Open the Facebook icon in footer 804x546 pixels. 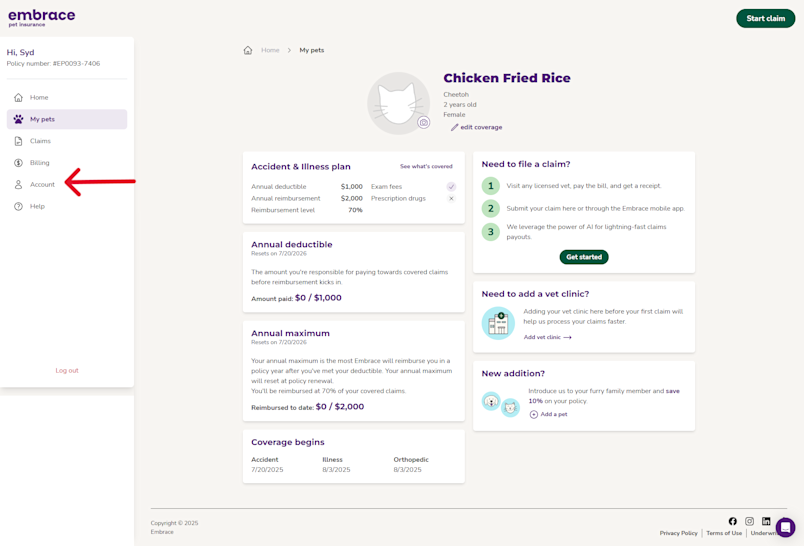tap(733, 521)
